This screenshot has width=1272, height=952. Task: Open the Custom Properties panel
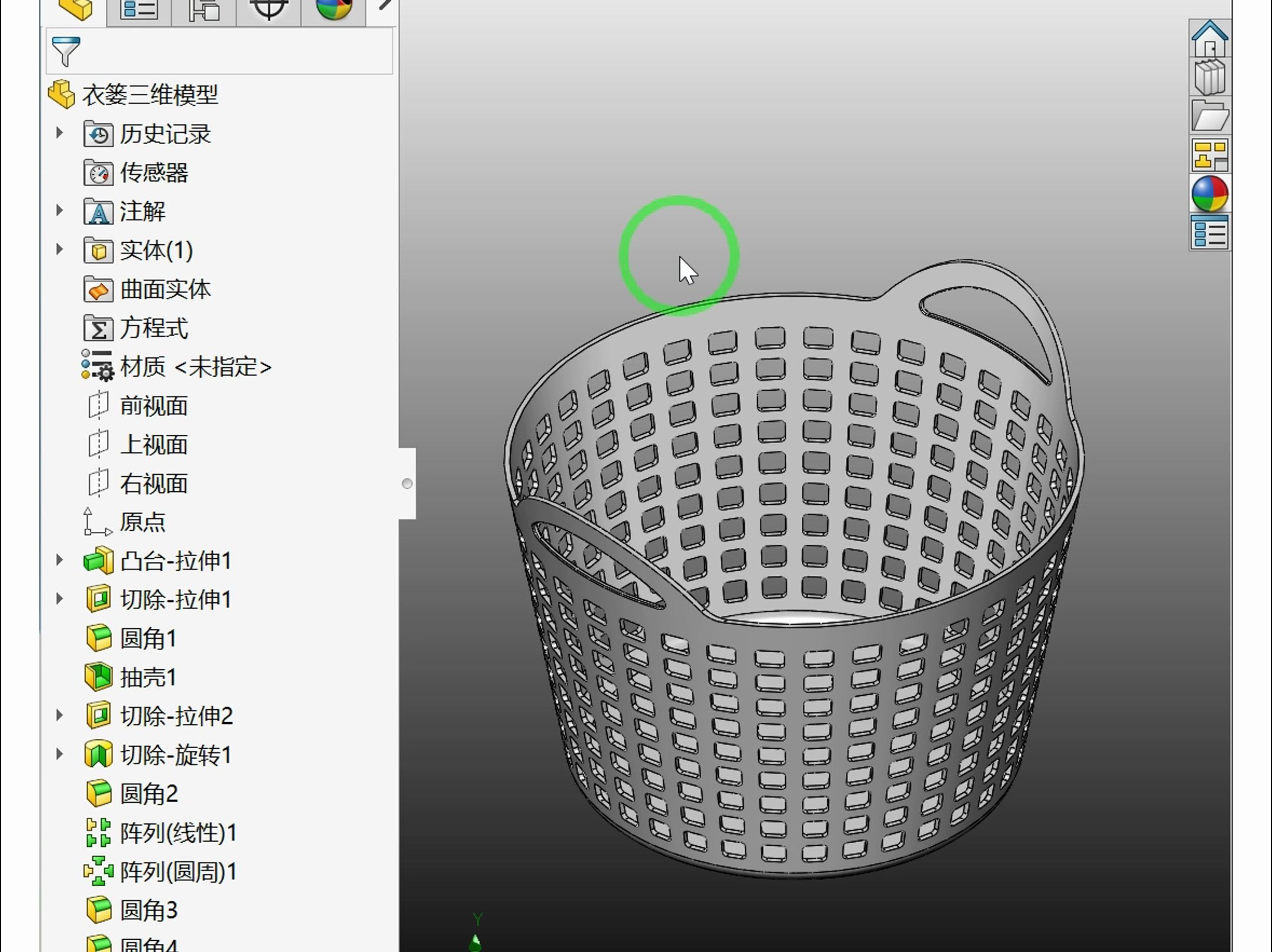click(1209, 230)
